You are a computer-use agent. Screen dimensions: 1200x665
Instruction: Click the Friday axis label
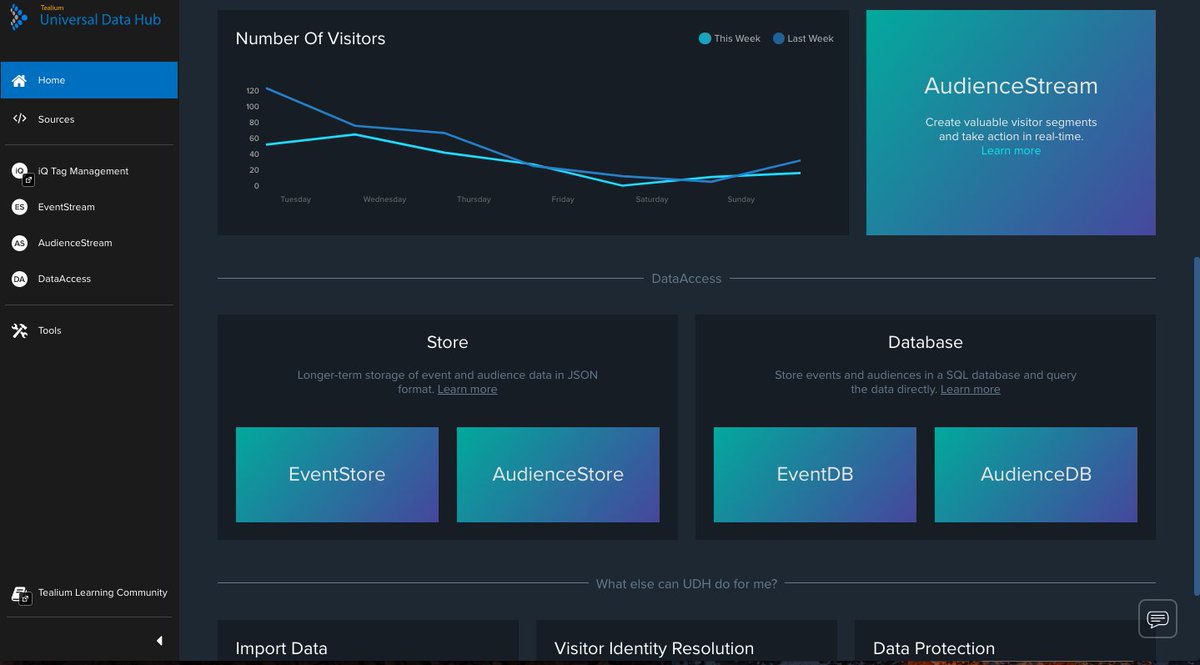563,199
